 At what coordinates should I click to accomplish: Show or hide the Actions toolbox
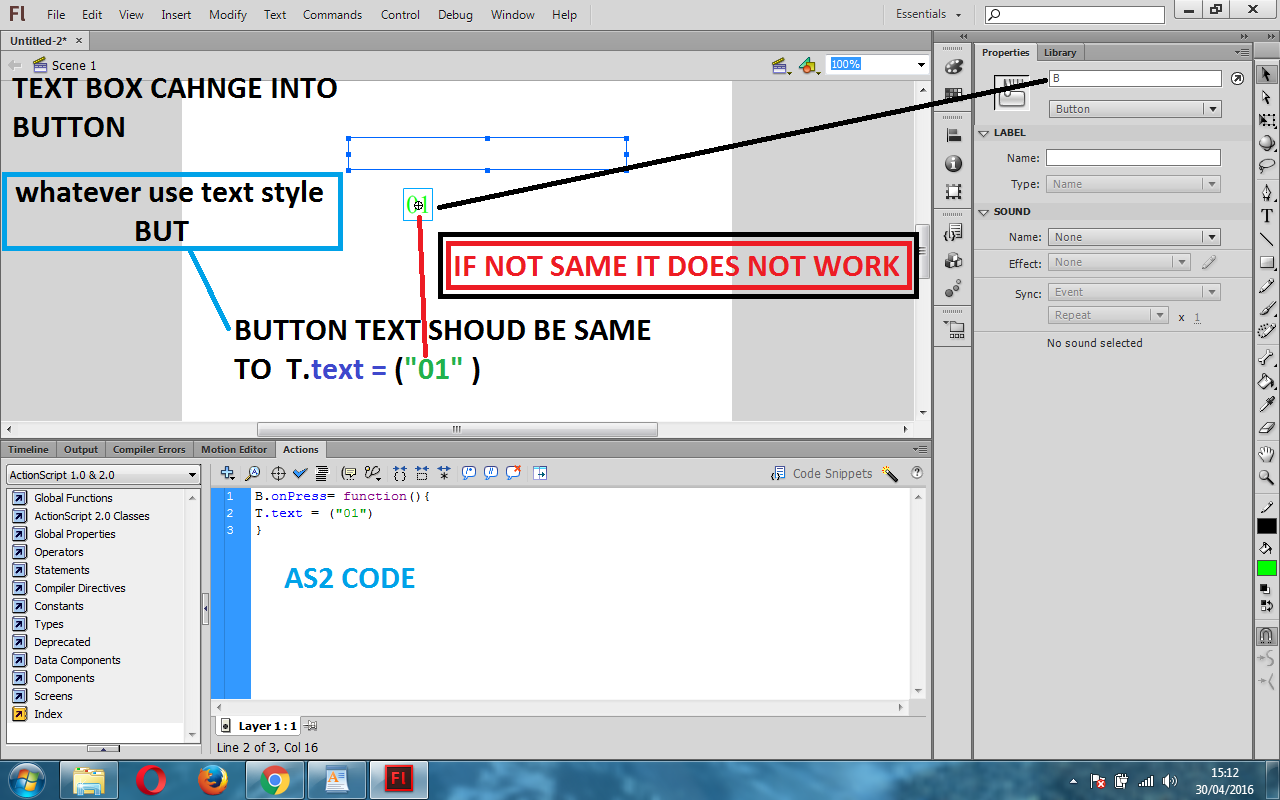(x=540, y=473)
